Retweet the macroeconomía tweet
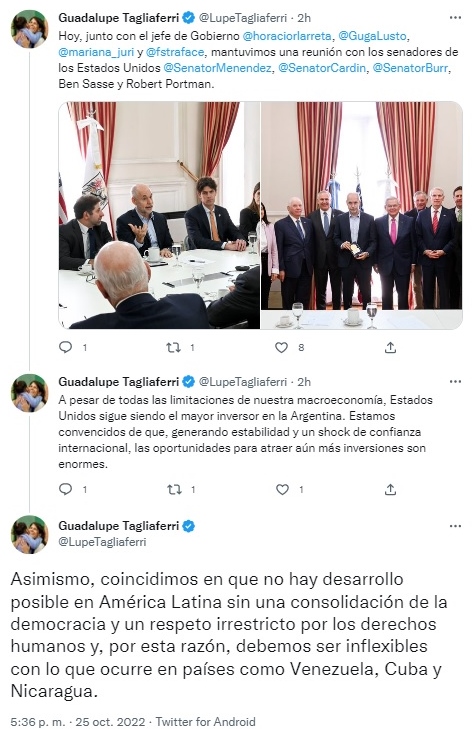 [x=174, y=490]
